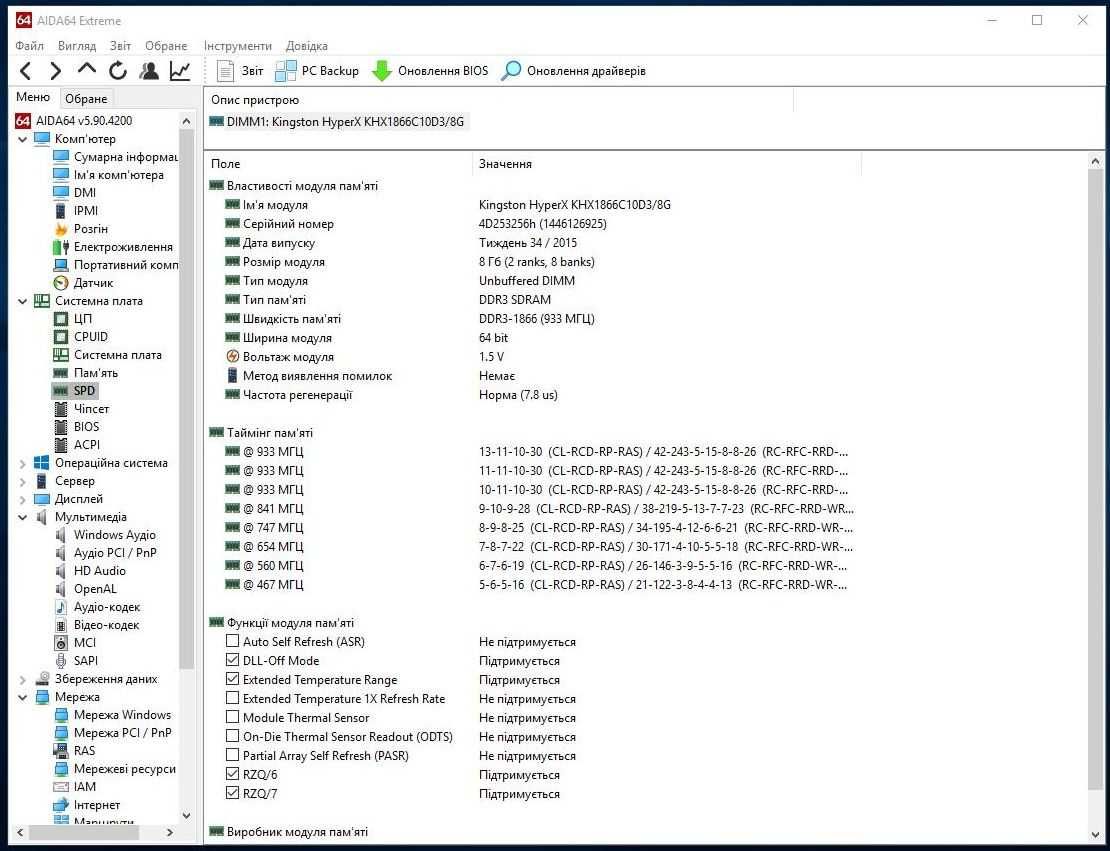Open the Звіт menu in menu bar
1110x851 pixels.
tap(120, 45)
